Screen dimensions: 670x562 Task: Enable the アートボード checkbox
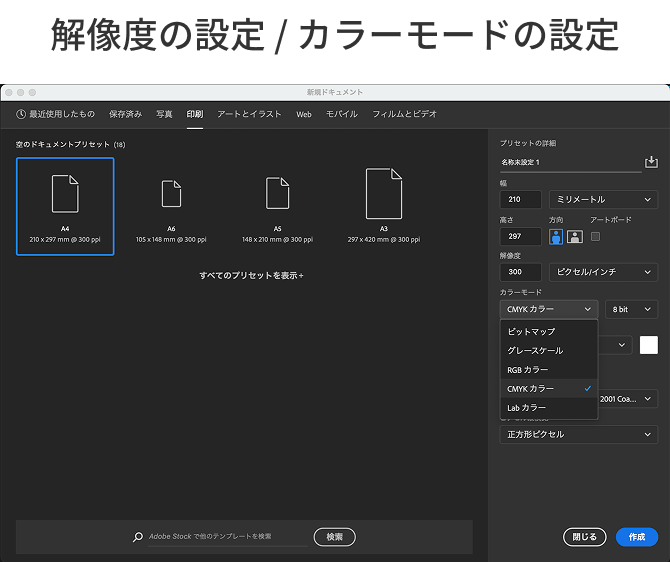(596, 237)
